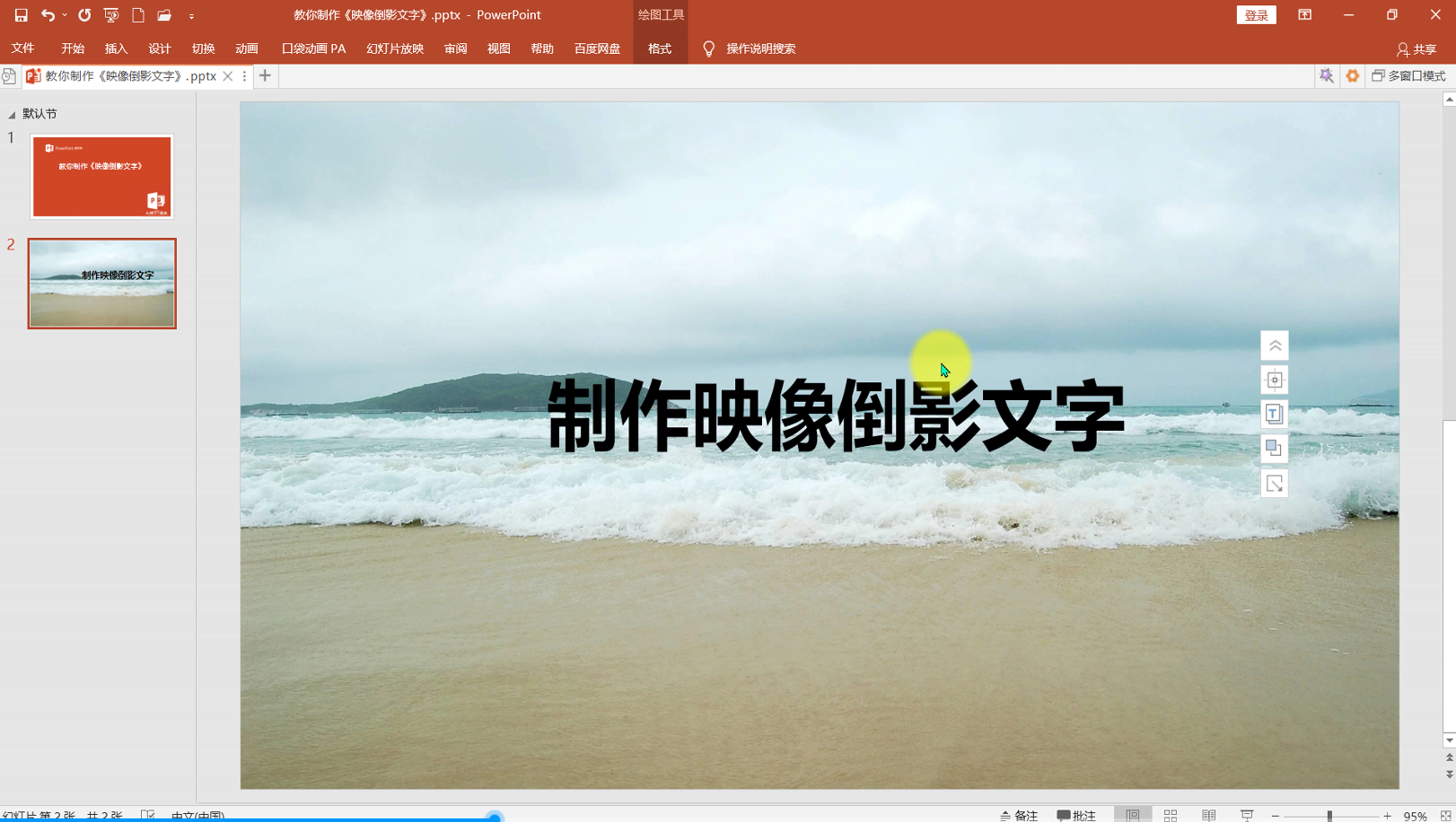Select slide 1 thumbnail
Image resolution: width=1456 pixels, height=822 pixels.
[101, 177]
